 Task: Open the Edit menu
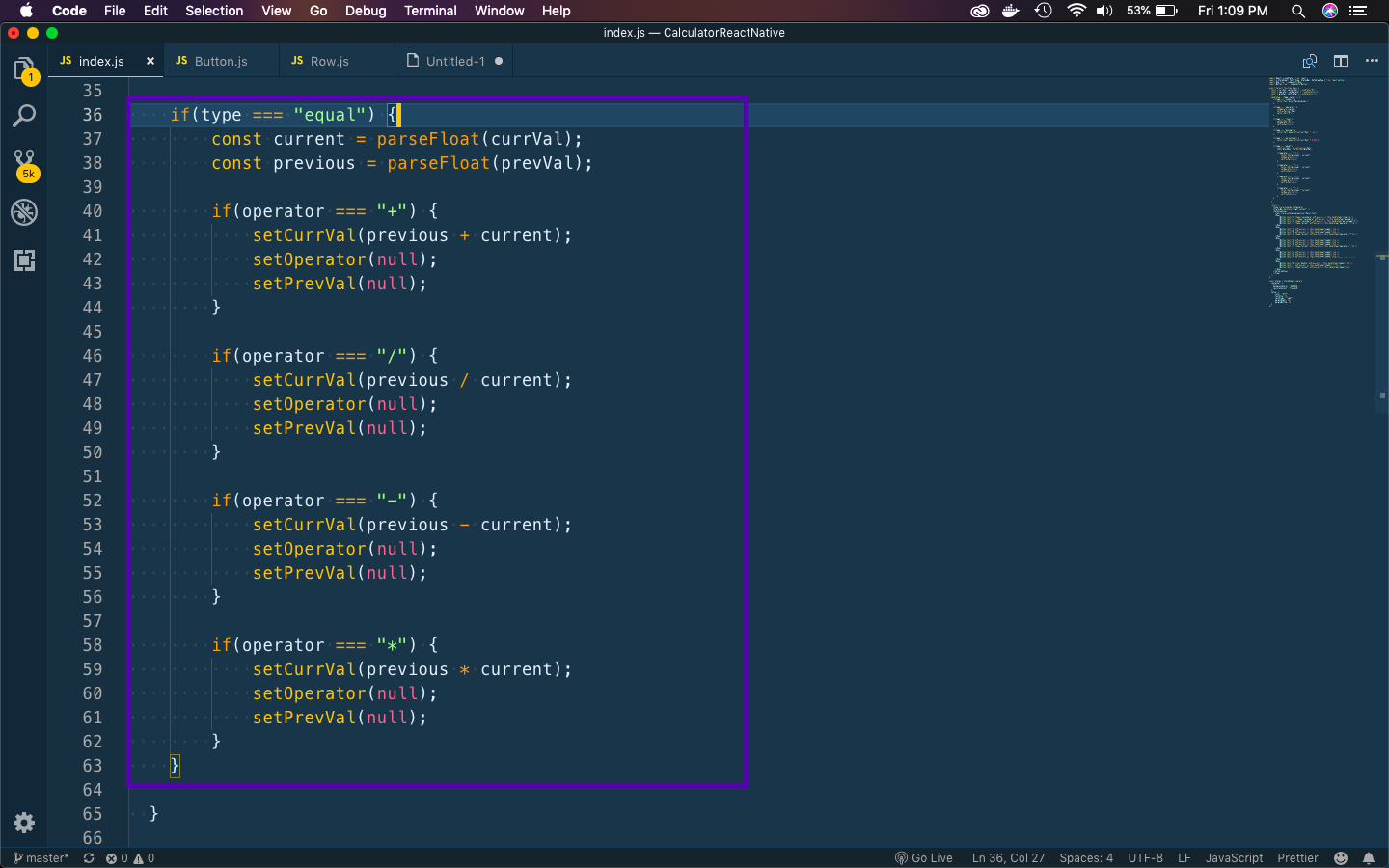pyautogui.click(x=155, y=11)
